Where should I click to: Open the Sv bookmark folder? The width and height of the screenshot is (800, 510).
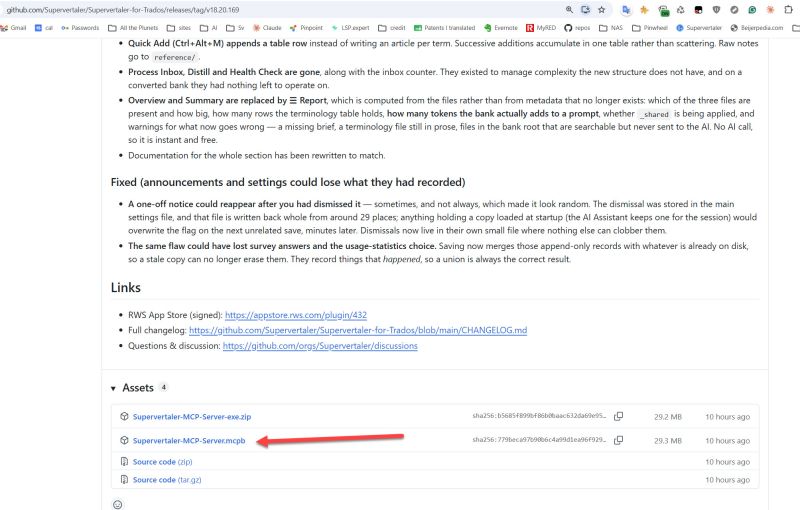[x=235, y=28]
